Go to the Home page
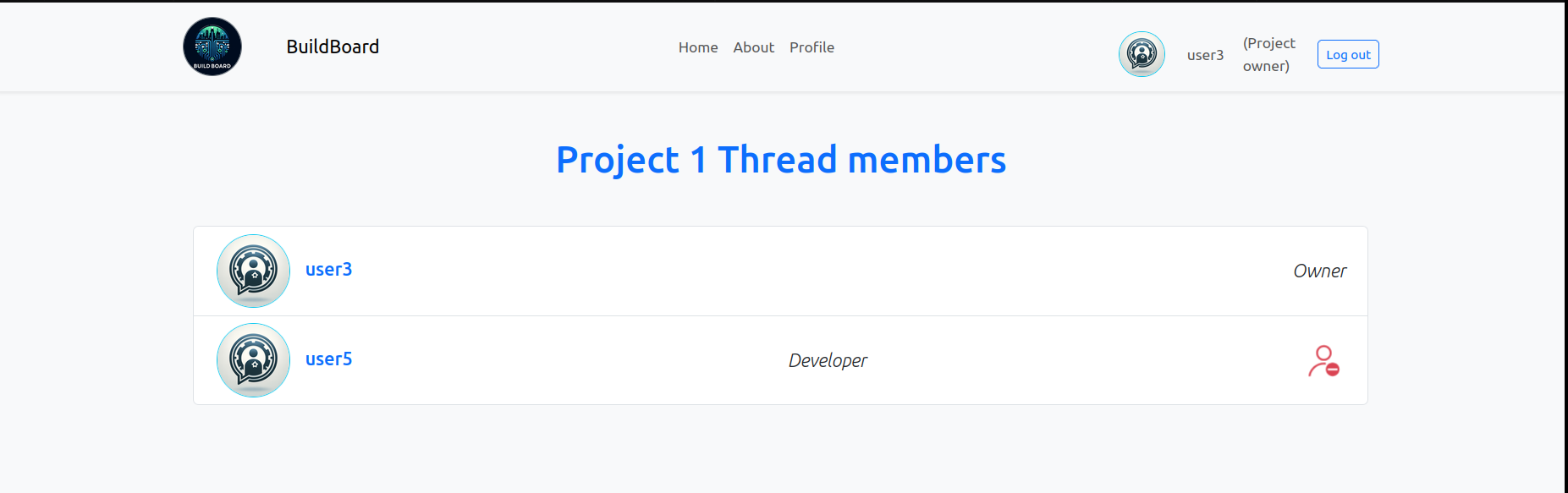Viewport: 1568px width, 493px height. 697,47
